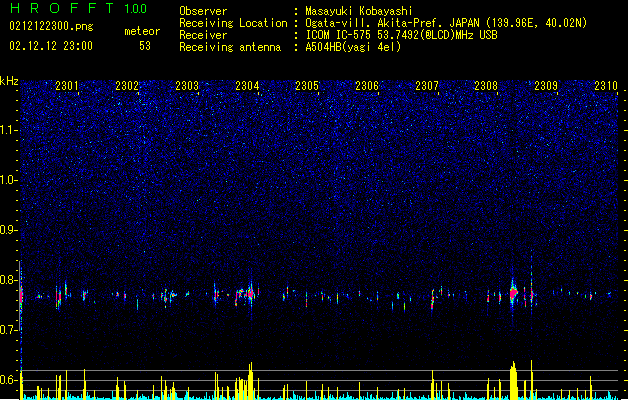This screenshot has width=629, height=400.
Task: Click the Observer field label
Action: 203,11
